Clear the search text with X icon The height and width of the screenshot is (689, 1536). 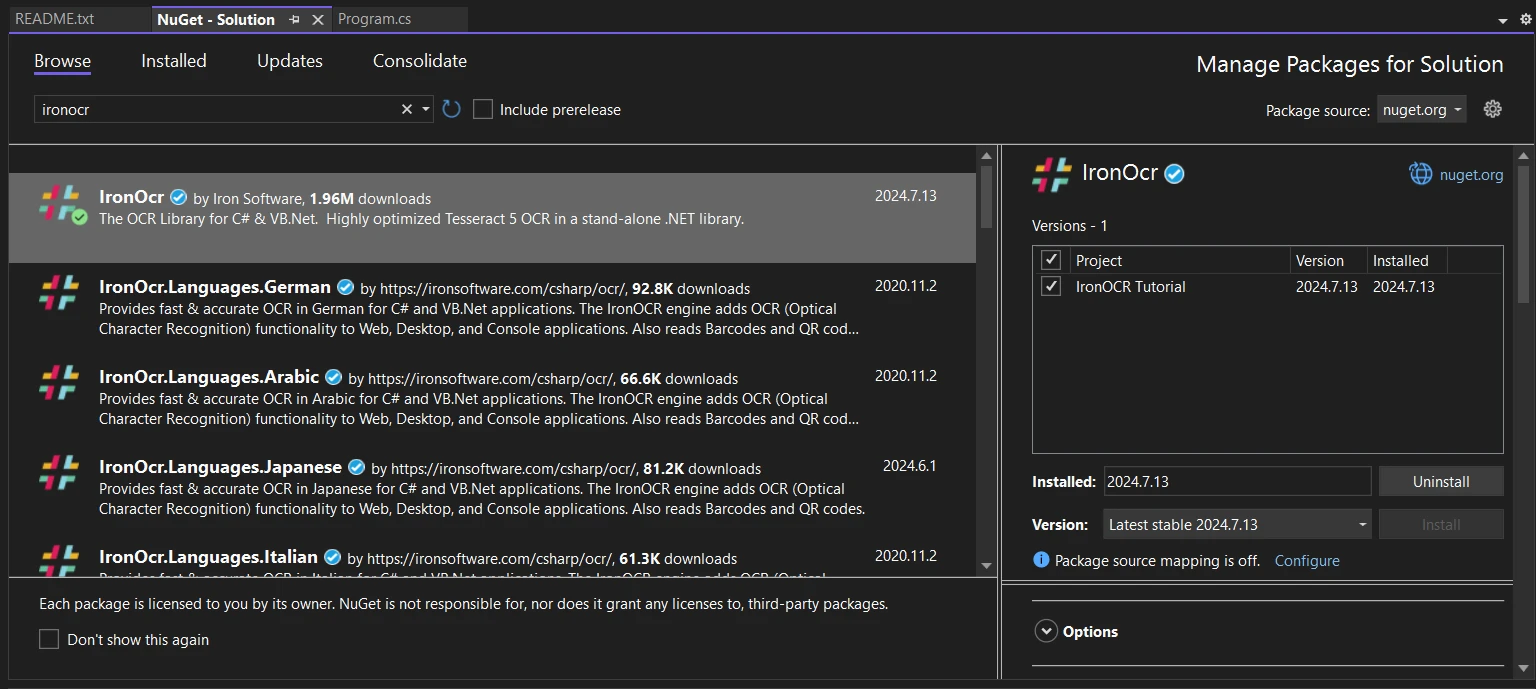coord(407,109)
